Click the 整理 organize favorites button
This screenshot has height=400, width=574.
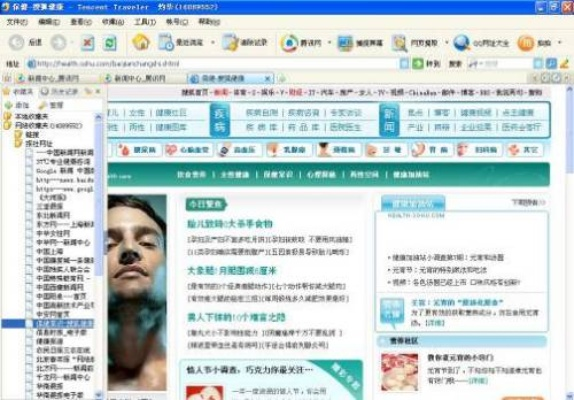(51, 105)
